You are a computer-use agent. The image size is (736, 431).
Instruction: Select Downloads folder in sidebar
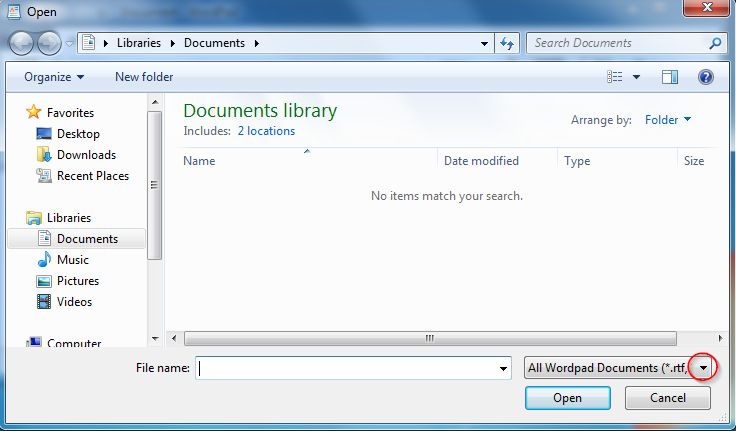coord(86,155)
